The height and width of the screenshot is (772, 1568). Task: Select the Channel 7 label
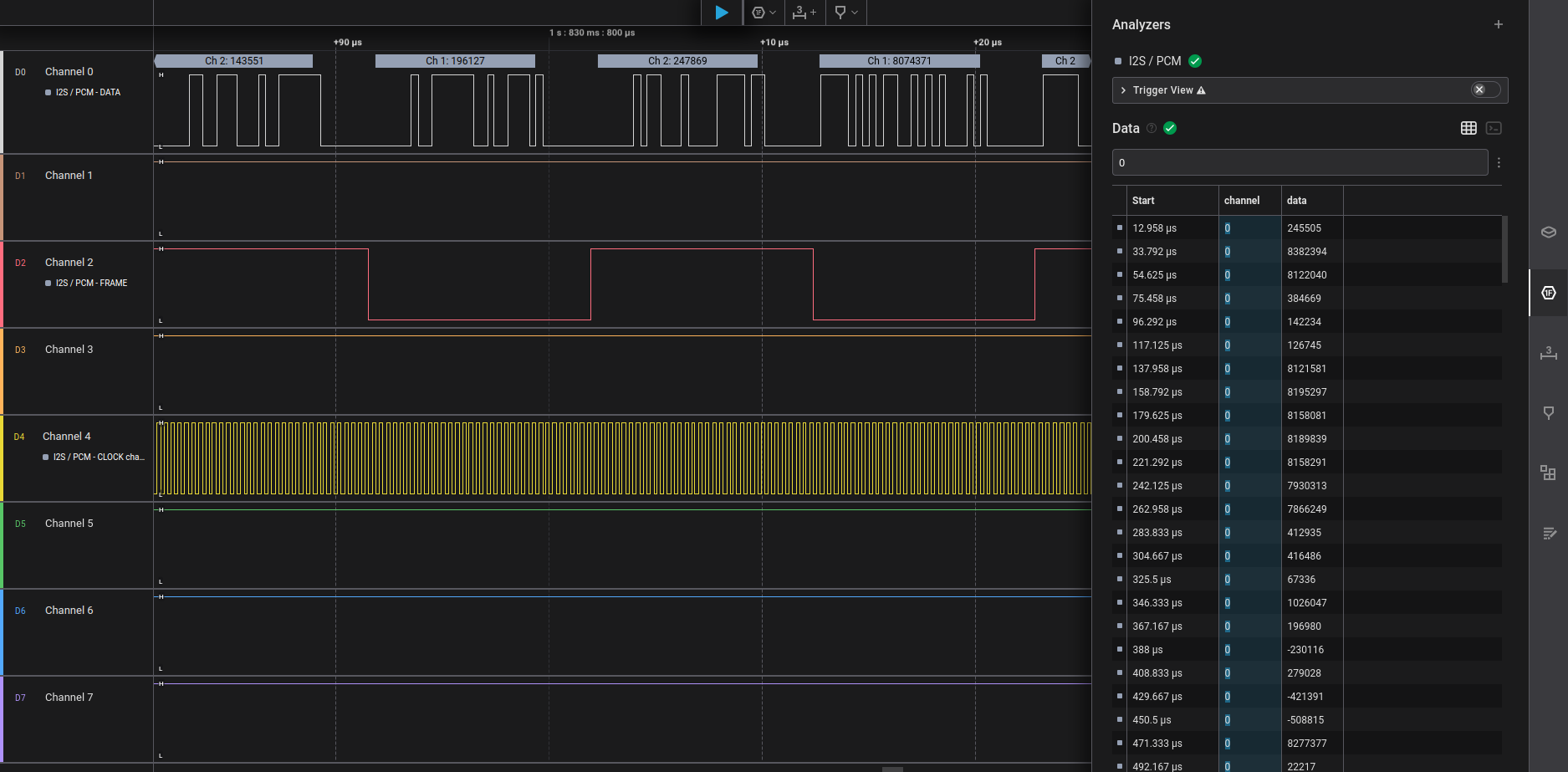click(x=69, y=698)
